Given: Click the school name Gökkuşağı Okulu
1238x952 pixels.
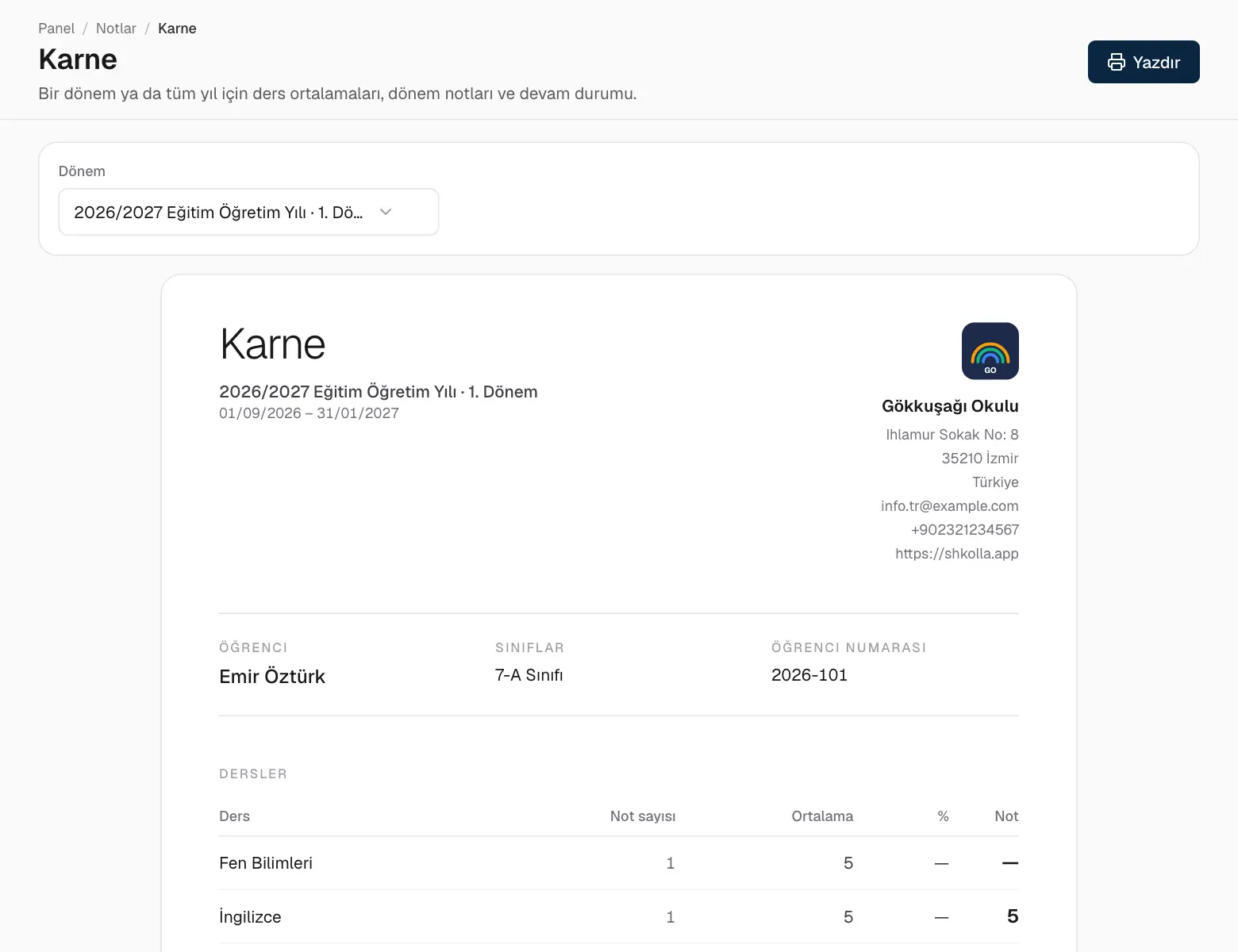Looking at the screenshot, I should (x=950, y=406).
